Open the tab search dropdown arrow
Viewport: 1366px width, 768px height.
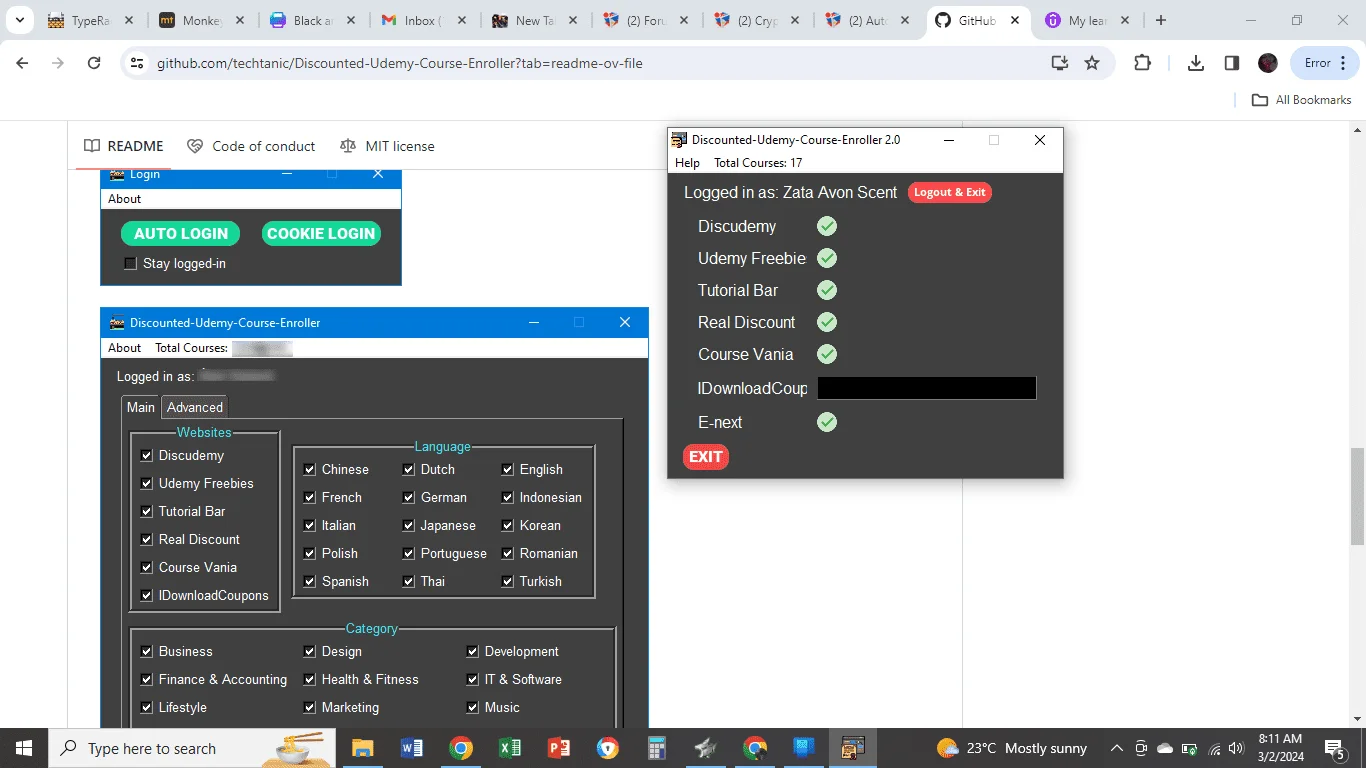[19, 20]
